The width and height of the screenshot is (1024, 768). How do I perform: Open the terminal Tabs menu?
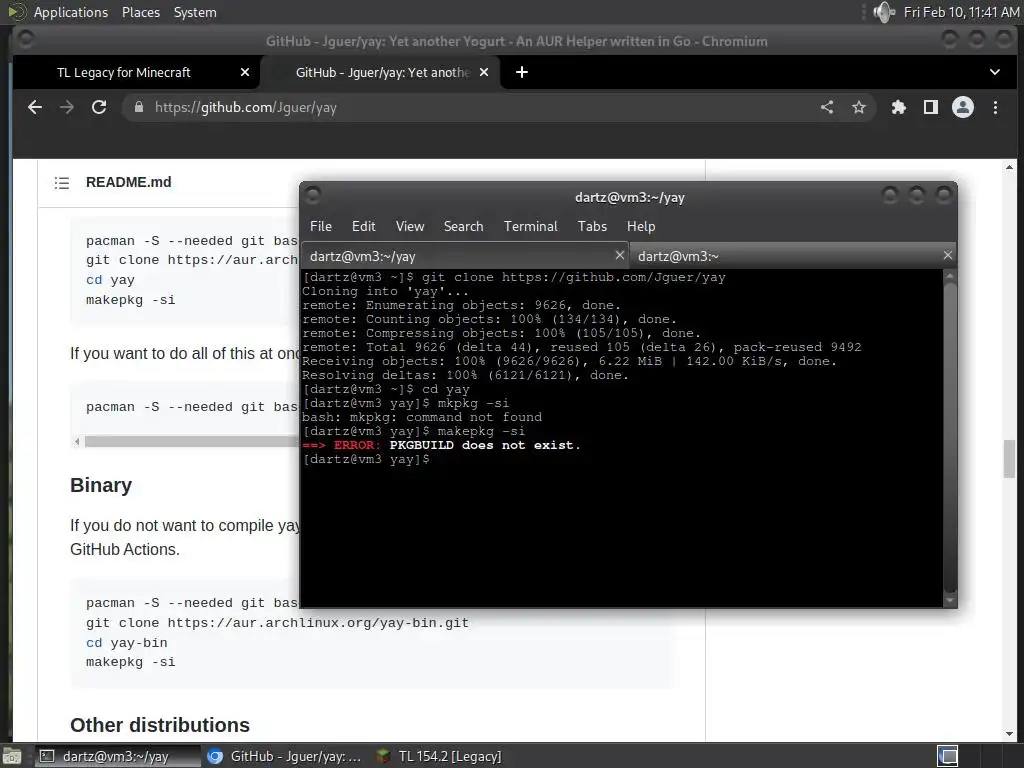click(592, 226)
